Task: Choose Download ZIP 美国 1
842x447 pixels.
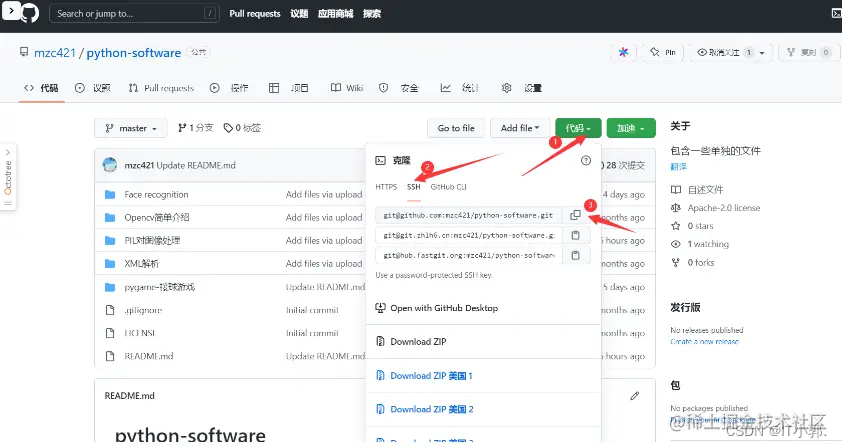Action: point(431,376)
